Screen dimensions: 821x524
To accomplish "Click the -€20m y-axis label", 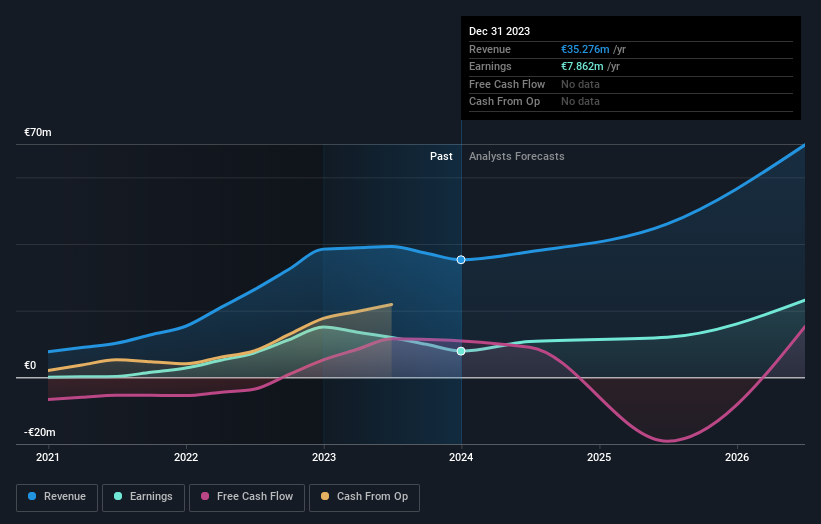I will pyautogui.click(x=39, y=432).
